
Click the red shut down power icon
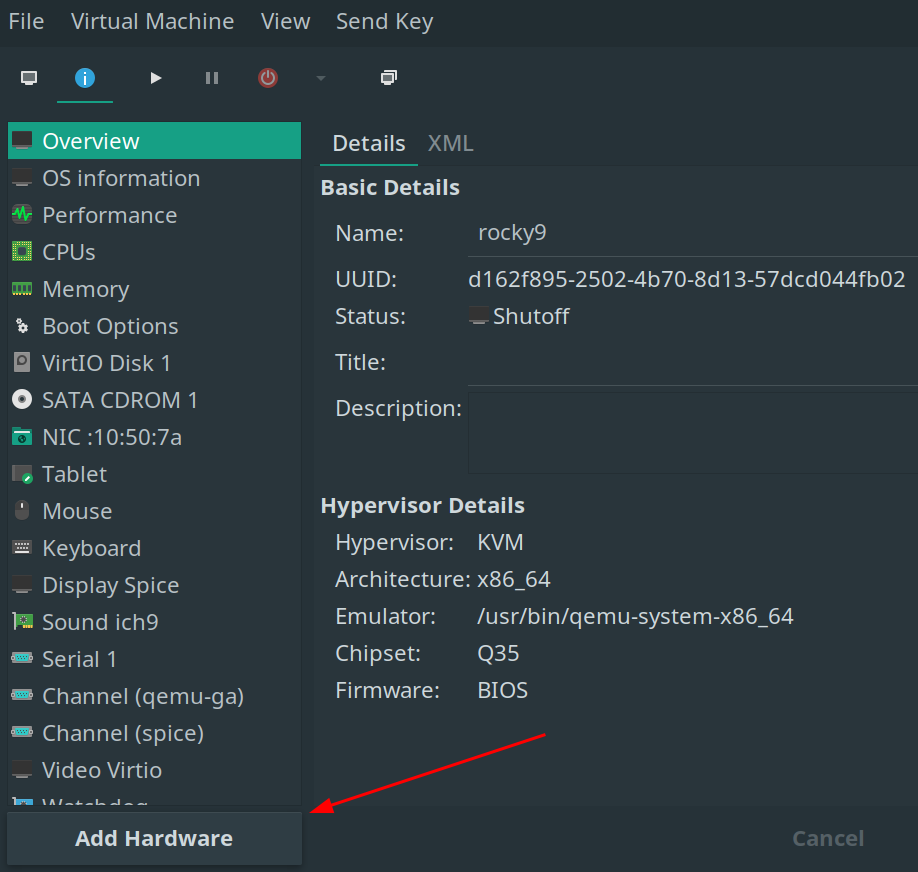coord(268,78)
